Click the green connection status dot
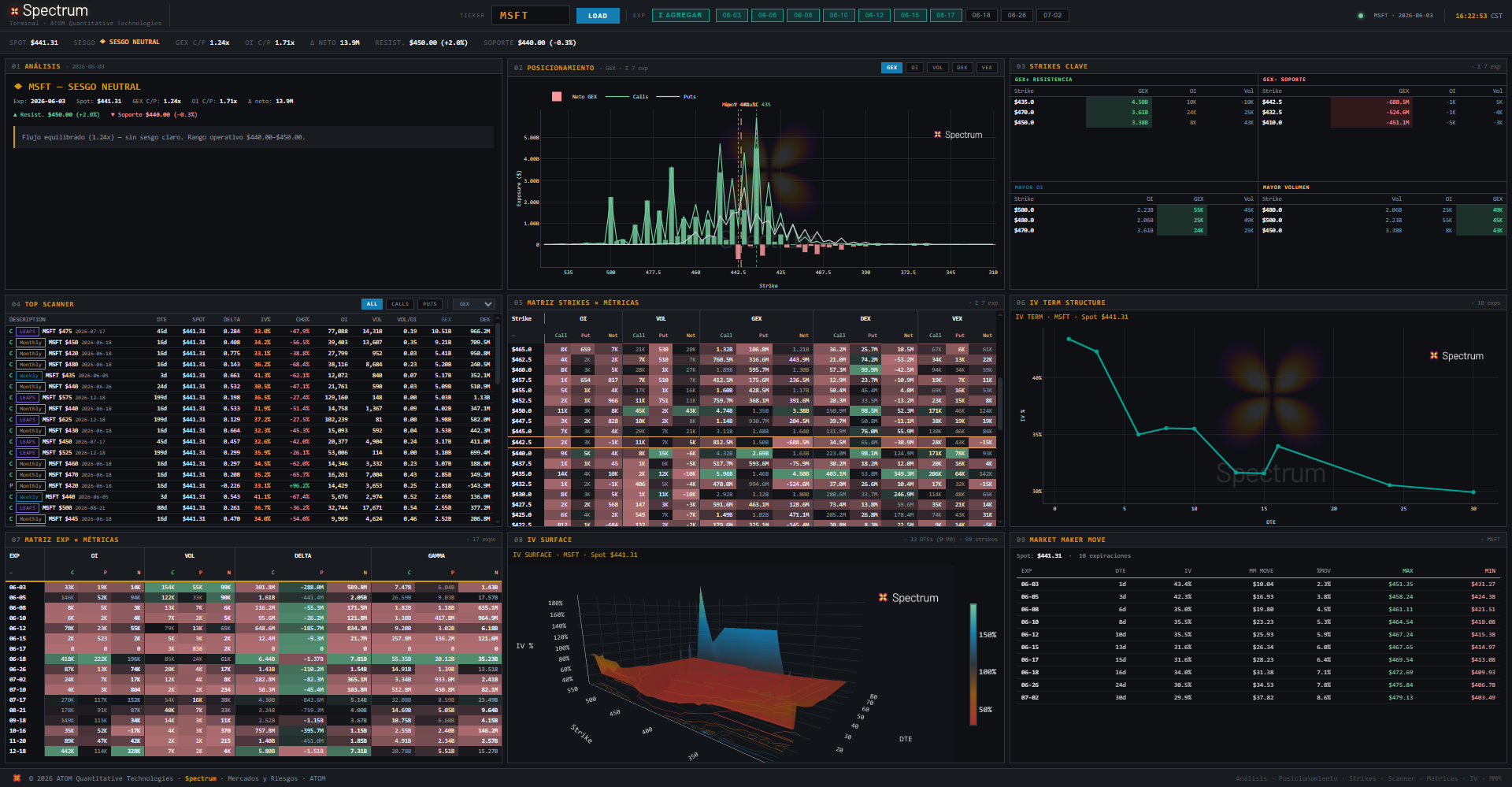 (x=1360, y=16)
